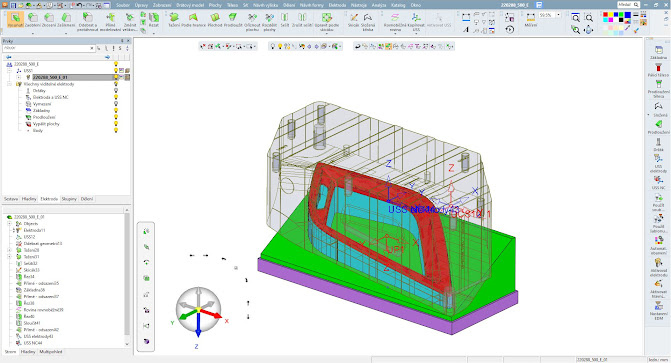The width and height of the screenshot is (671, 363).
Task: Pick the yellow color swatch
Action: pos(611,15)
